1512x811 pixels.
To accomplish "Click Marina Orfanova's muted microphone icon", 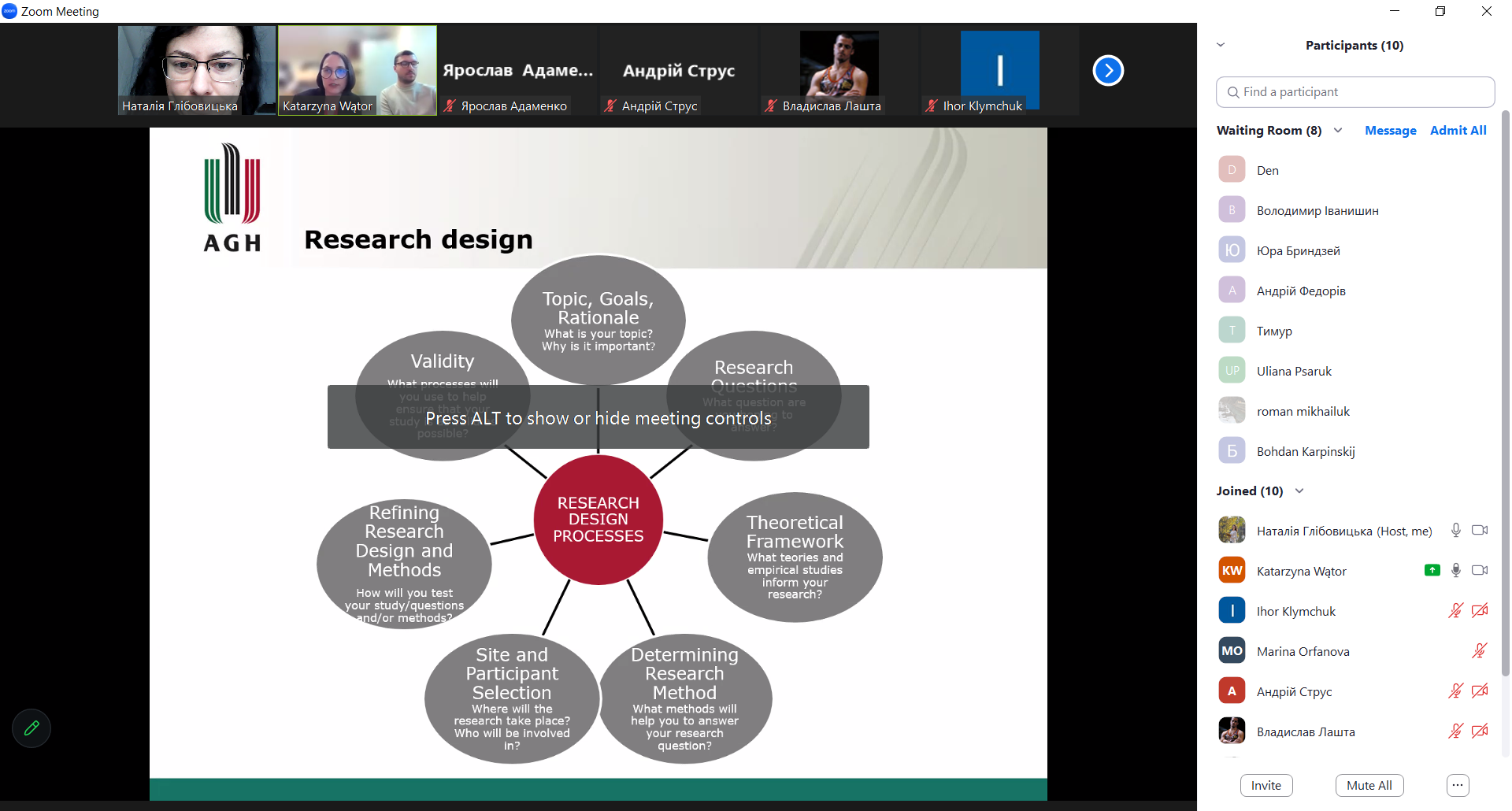I will point(1479,651).
